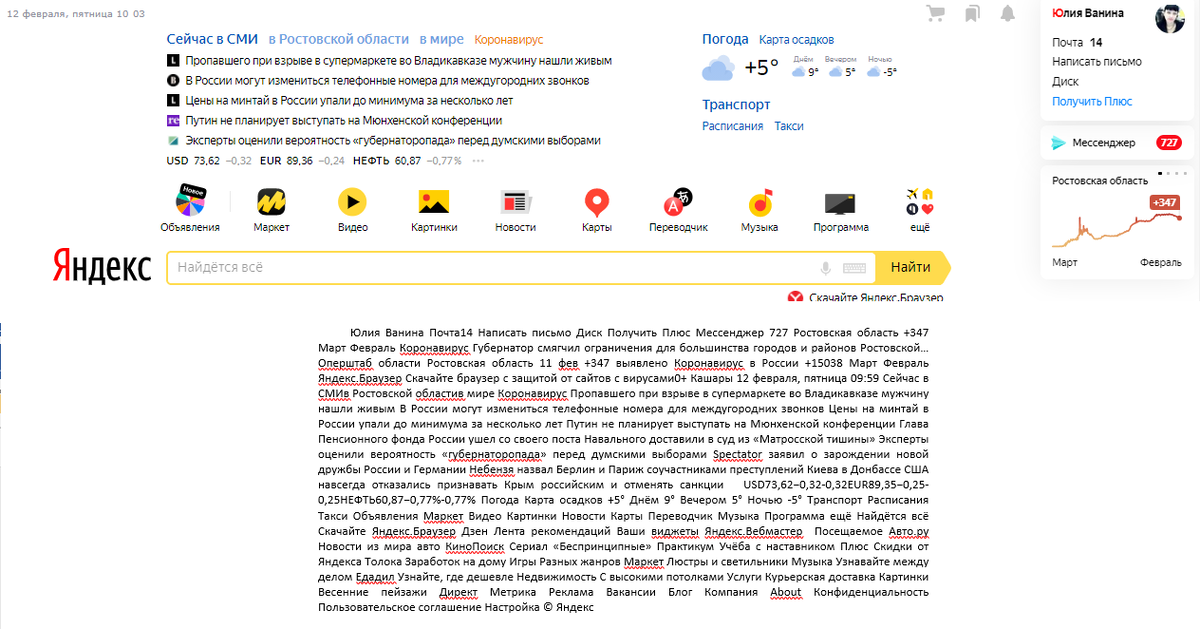
Task: Switch to в мире news tab
Action: click(441, 39)
